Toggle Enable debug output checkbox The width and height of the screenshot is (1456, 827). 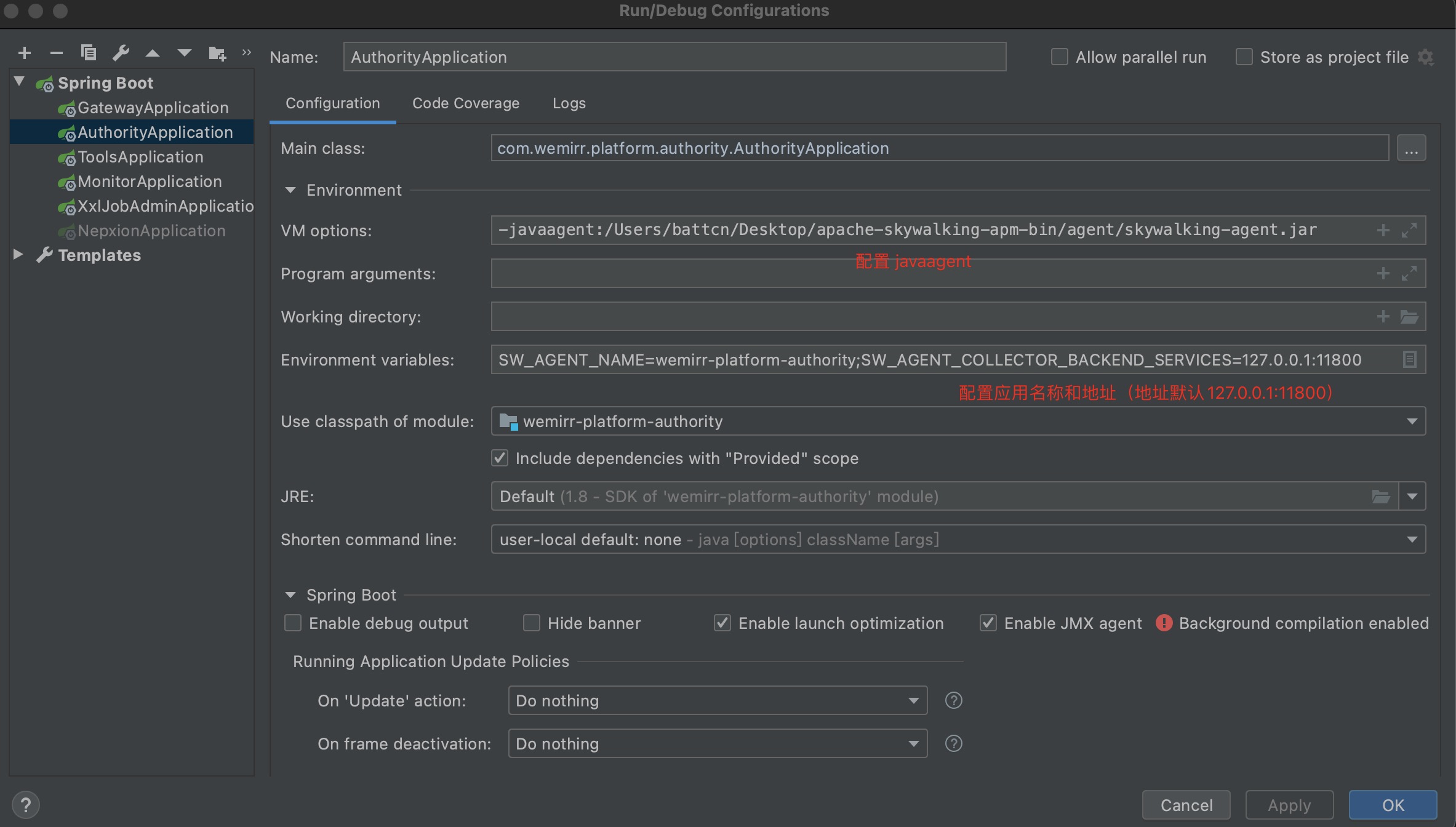click(293, 623)
